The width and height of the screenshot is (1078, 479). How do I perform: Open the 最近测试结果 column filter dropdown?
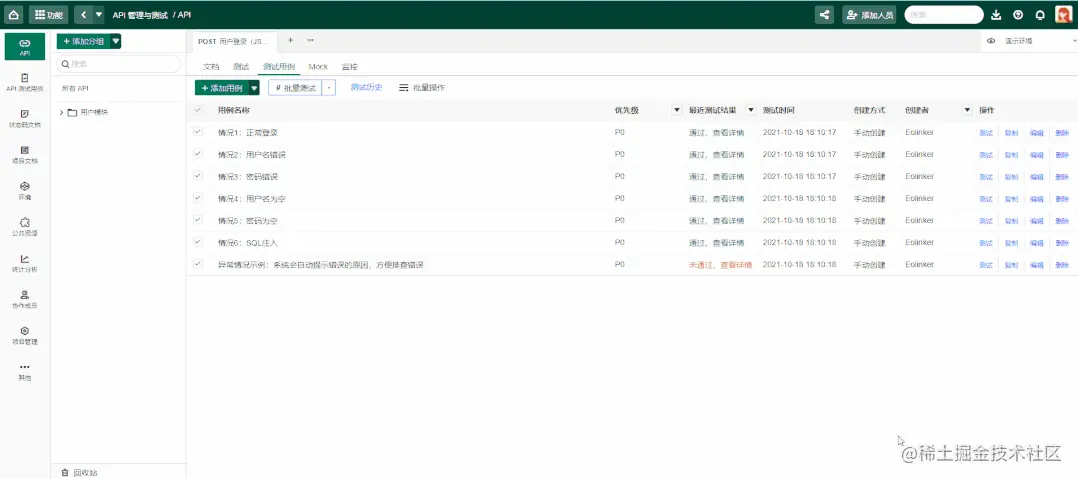coord(751,110)
